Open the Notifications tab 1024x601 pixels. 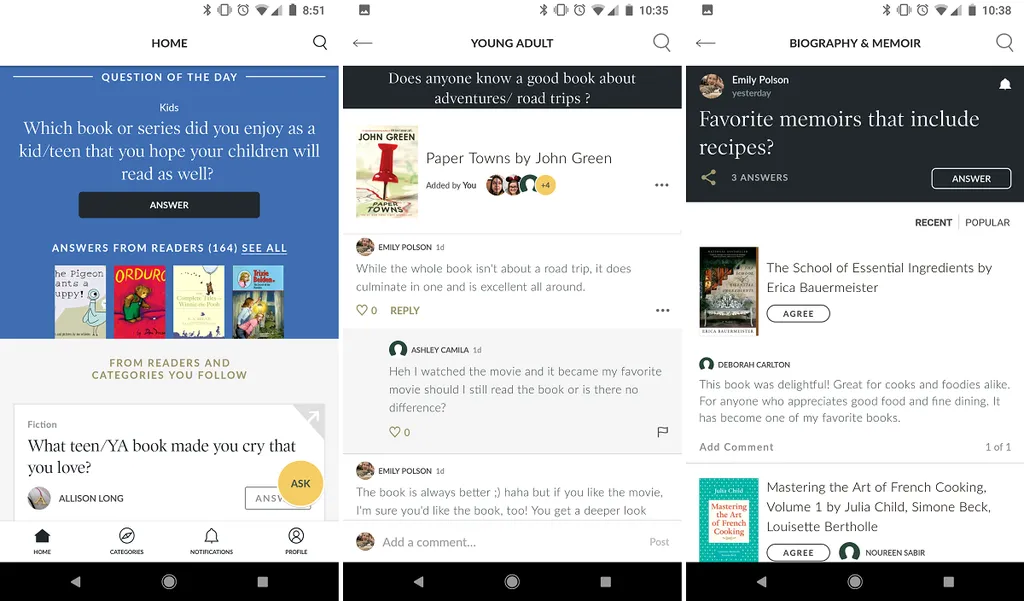pyautogui.click(x=211, y=541)
